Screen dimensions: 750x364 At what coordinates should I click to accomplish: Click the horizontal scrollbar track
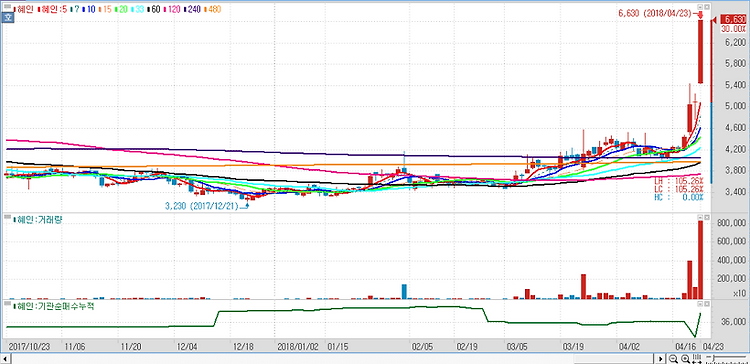332,359
